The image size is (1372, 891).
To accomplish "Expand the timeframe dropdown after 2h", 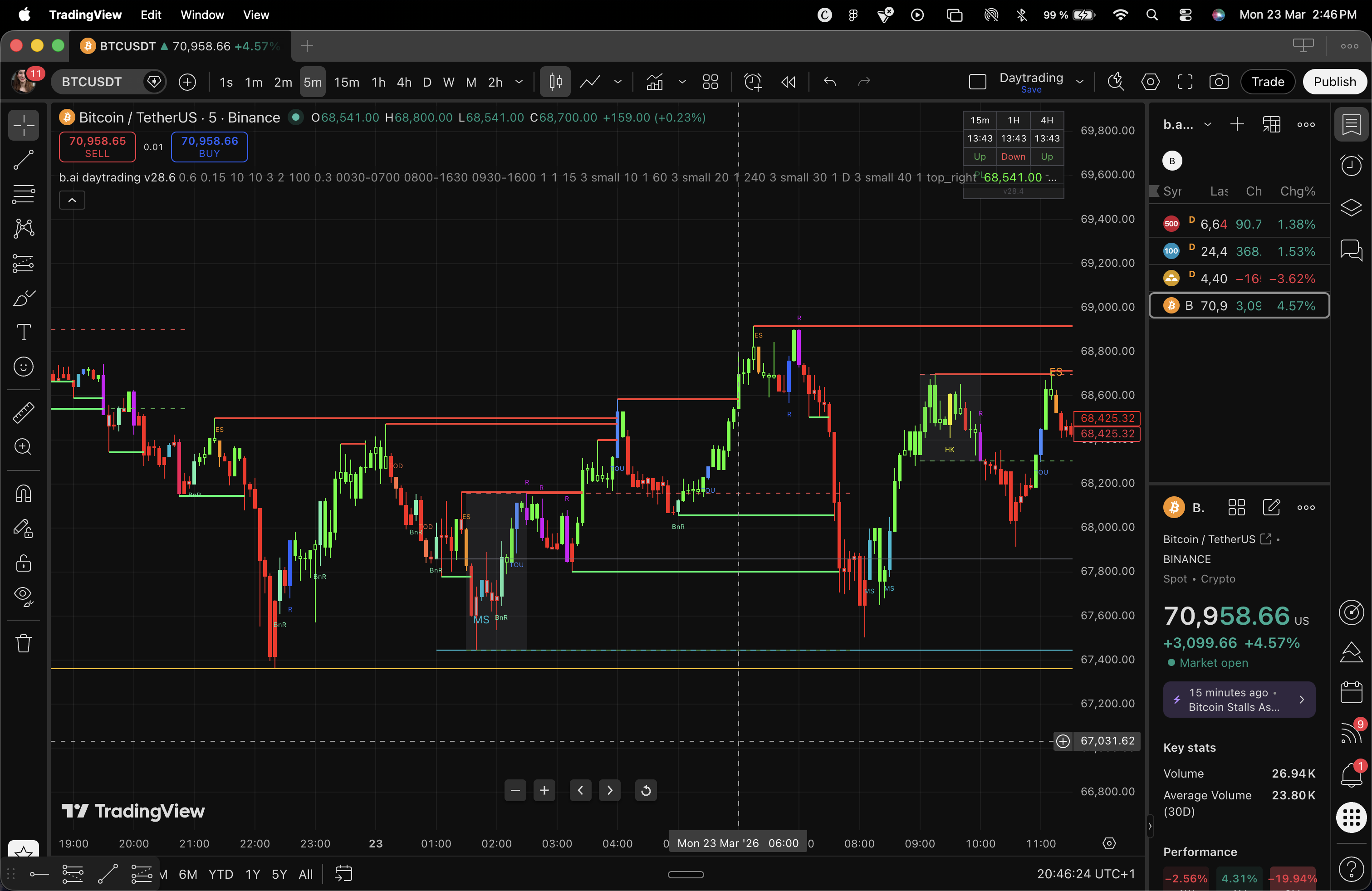I will (x=519, y=82).
